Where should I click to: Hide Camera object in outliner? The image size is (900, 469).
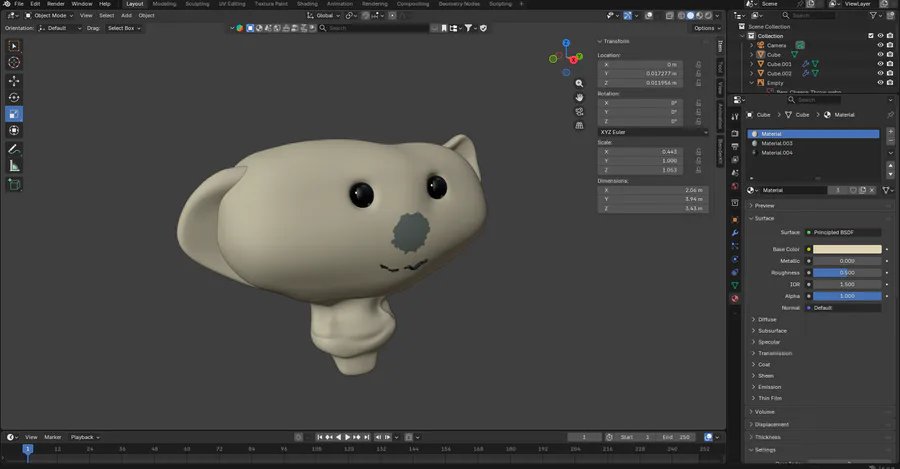[x=880, y=45]
